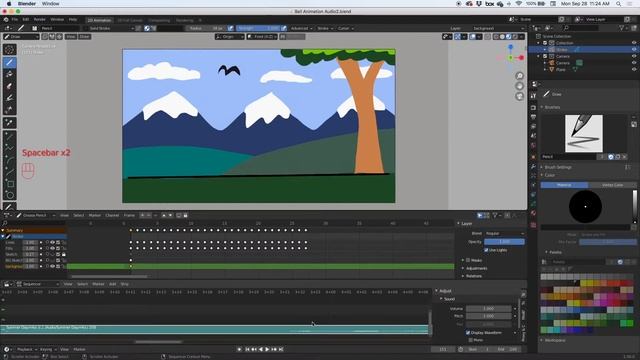Toggle visibility of the Lines layer
Viewport: 640px width, 360px height.
(x=52, y=242)
